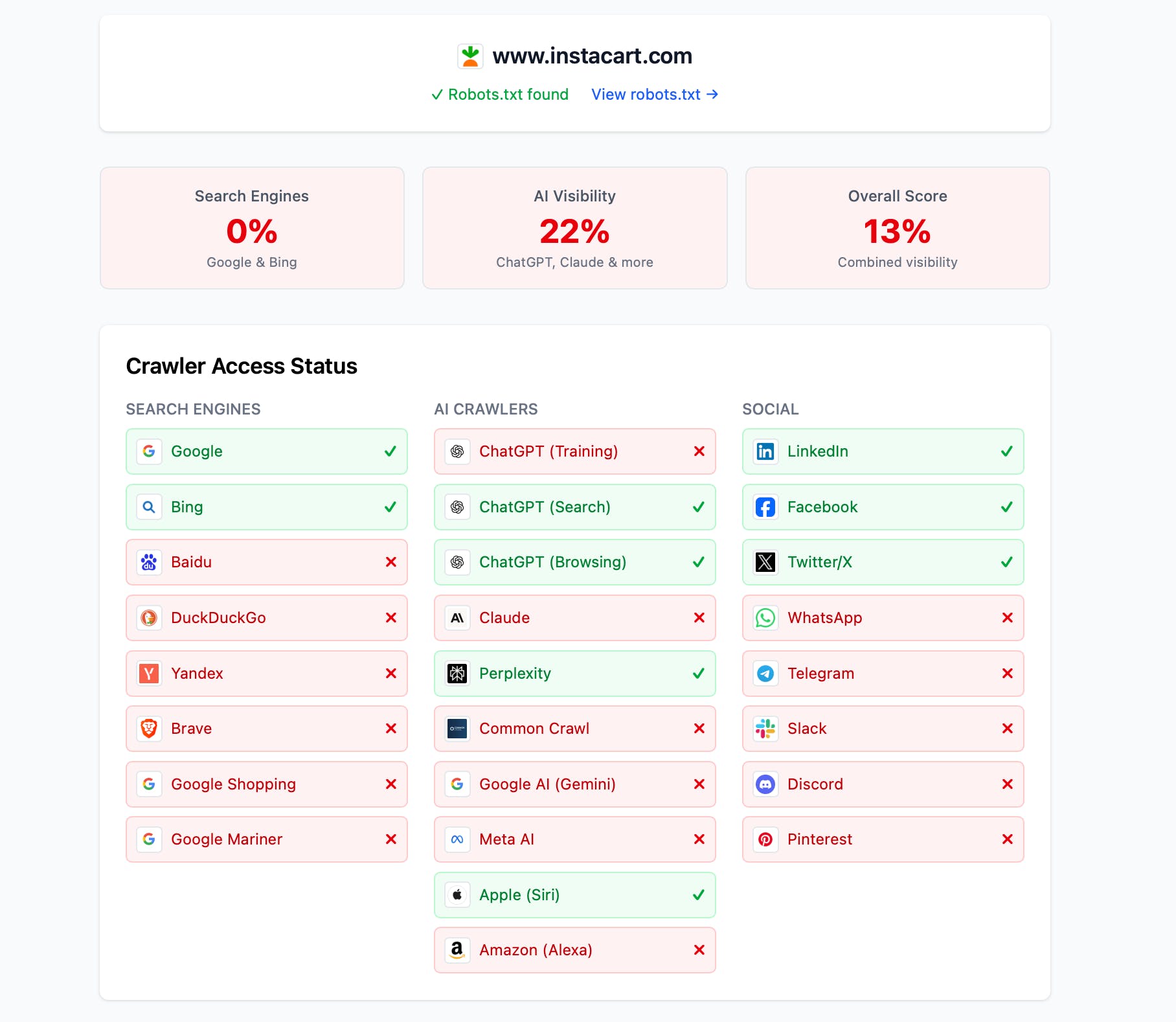Click the green check in Perplexity row

tap(699, 674)
